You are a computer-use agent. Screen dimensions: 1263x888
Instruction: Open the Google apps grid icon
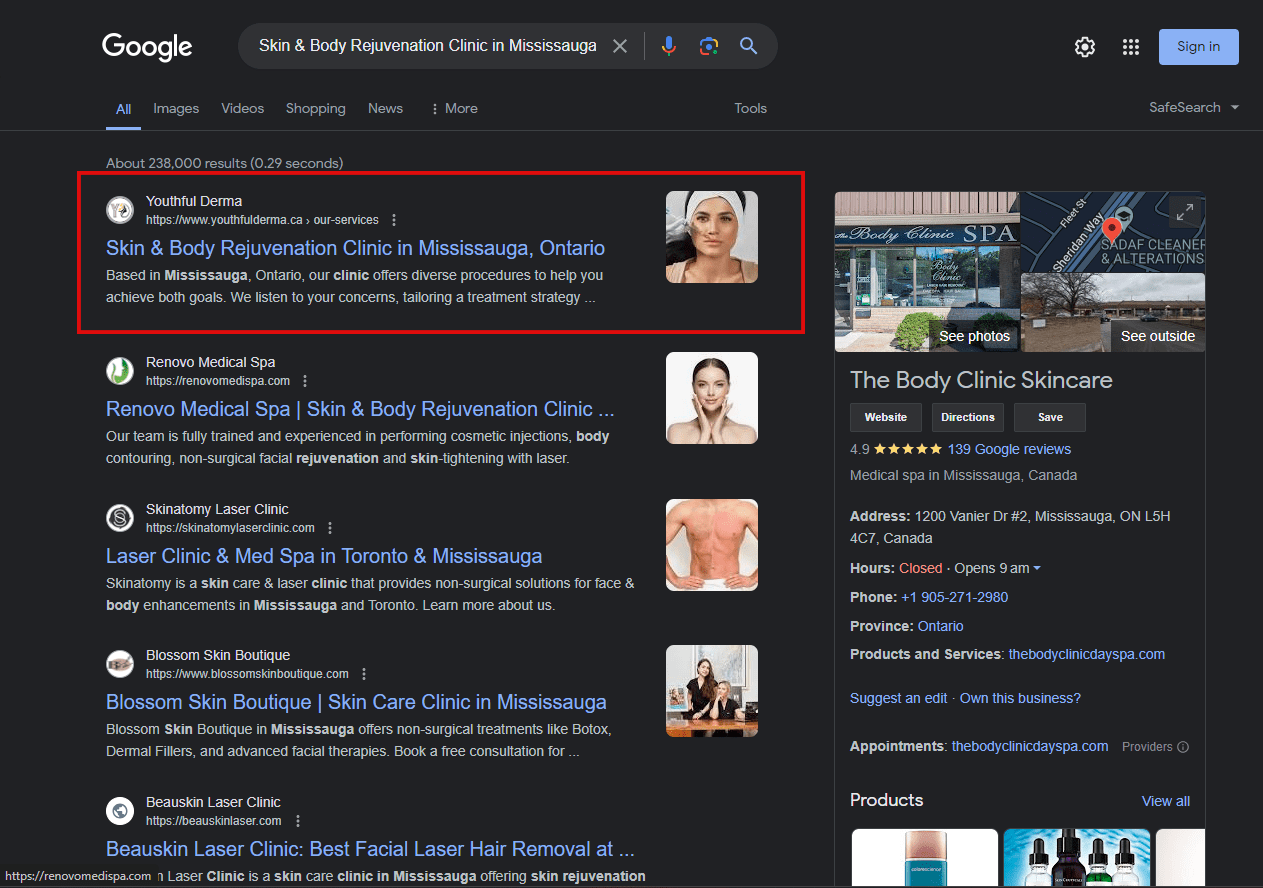pos(1131,47)
